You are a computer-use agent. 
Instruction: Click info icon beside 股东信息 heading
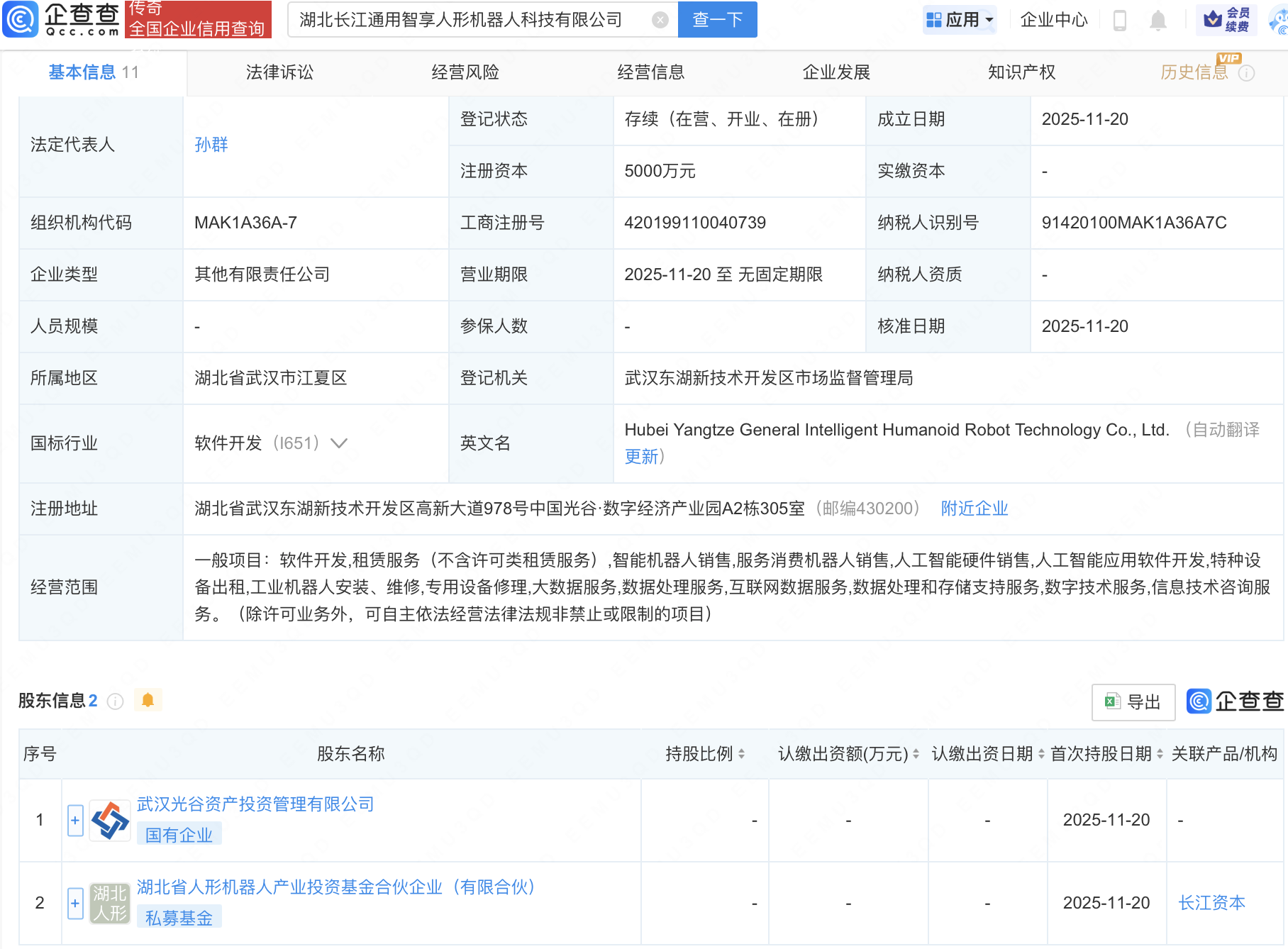115,701
